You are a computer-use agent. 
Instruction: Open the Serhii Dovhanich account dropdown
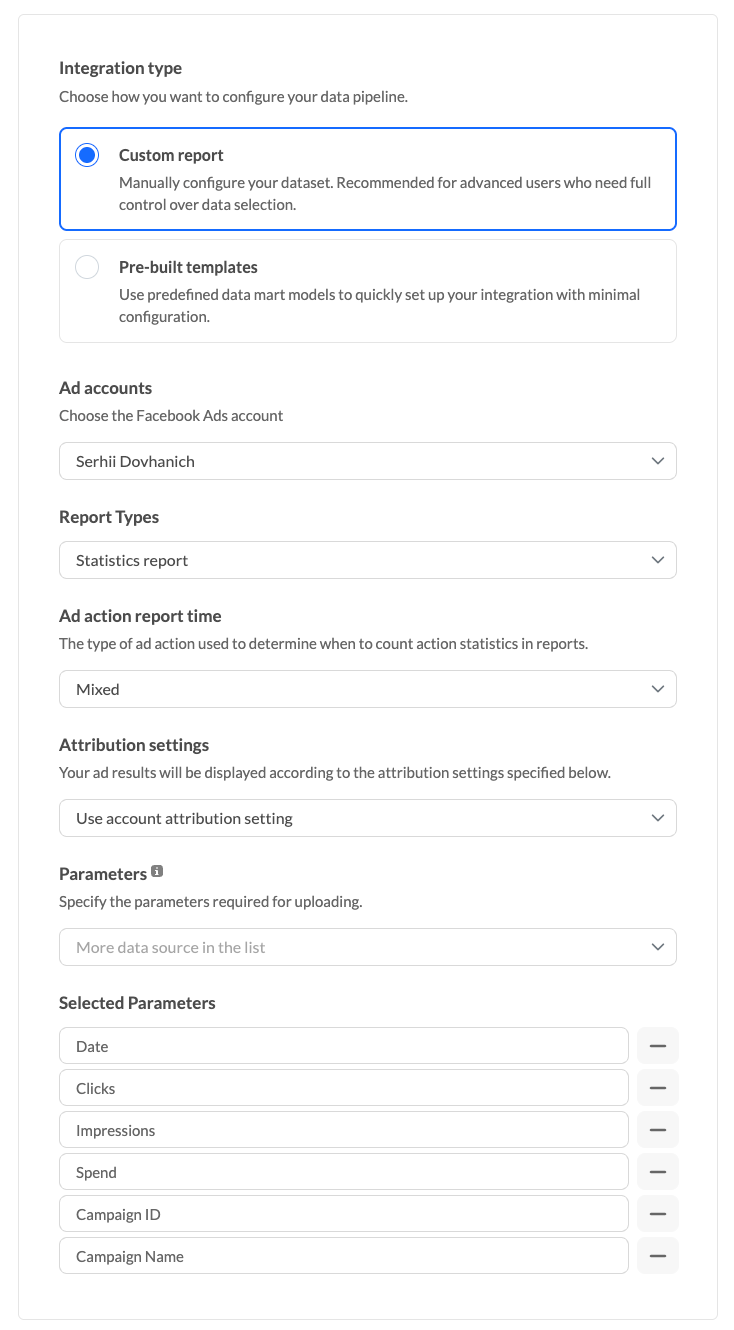(x=367, y=461)
